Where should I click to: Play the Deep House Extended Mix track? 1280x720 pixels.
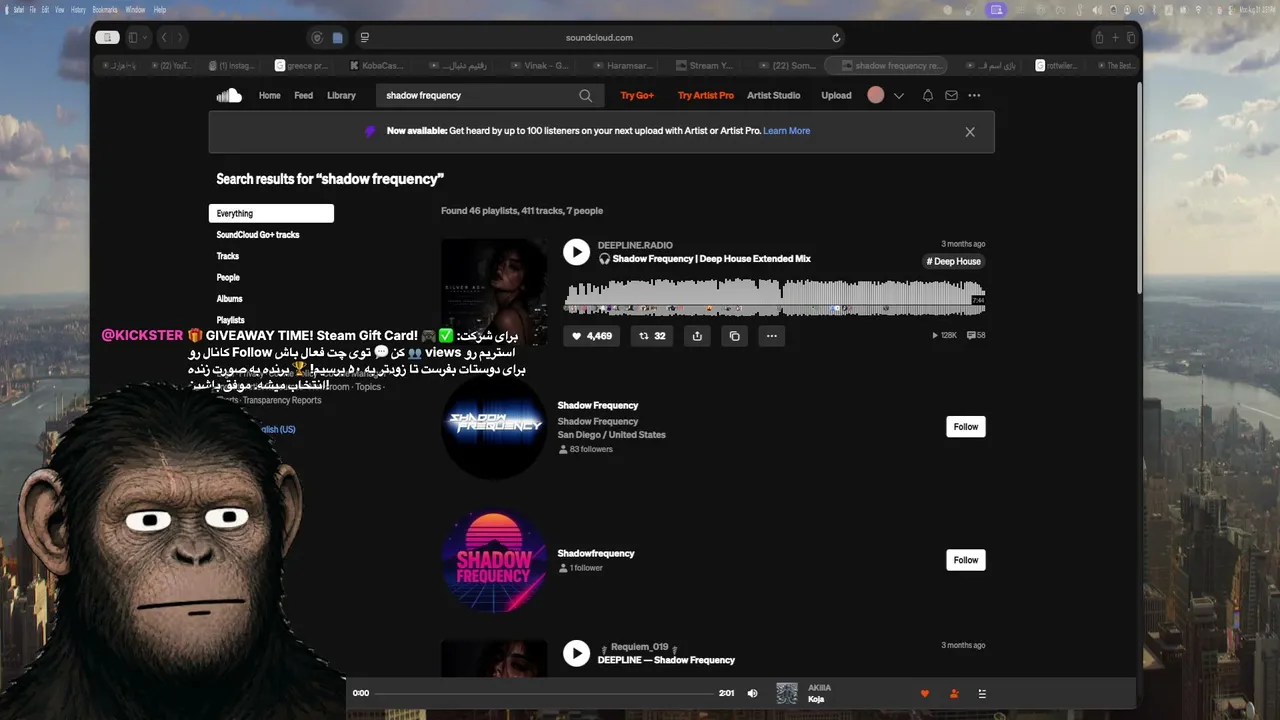tap(576, 252)
